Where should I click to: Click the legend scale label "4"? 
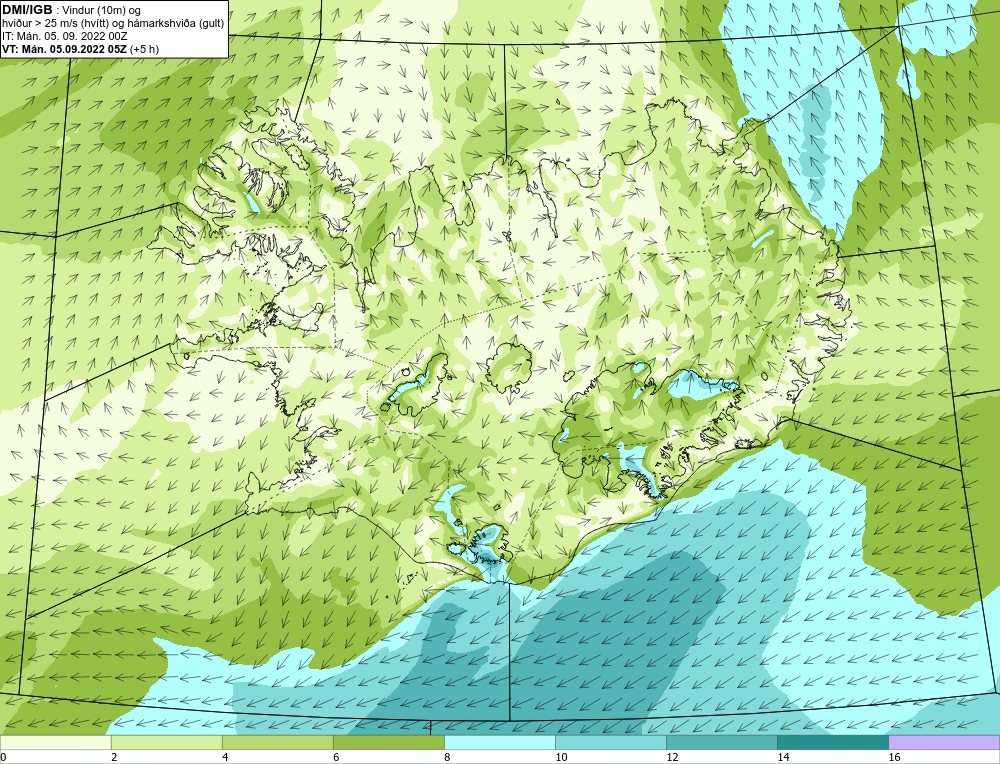[x=226, y=757]
